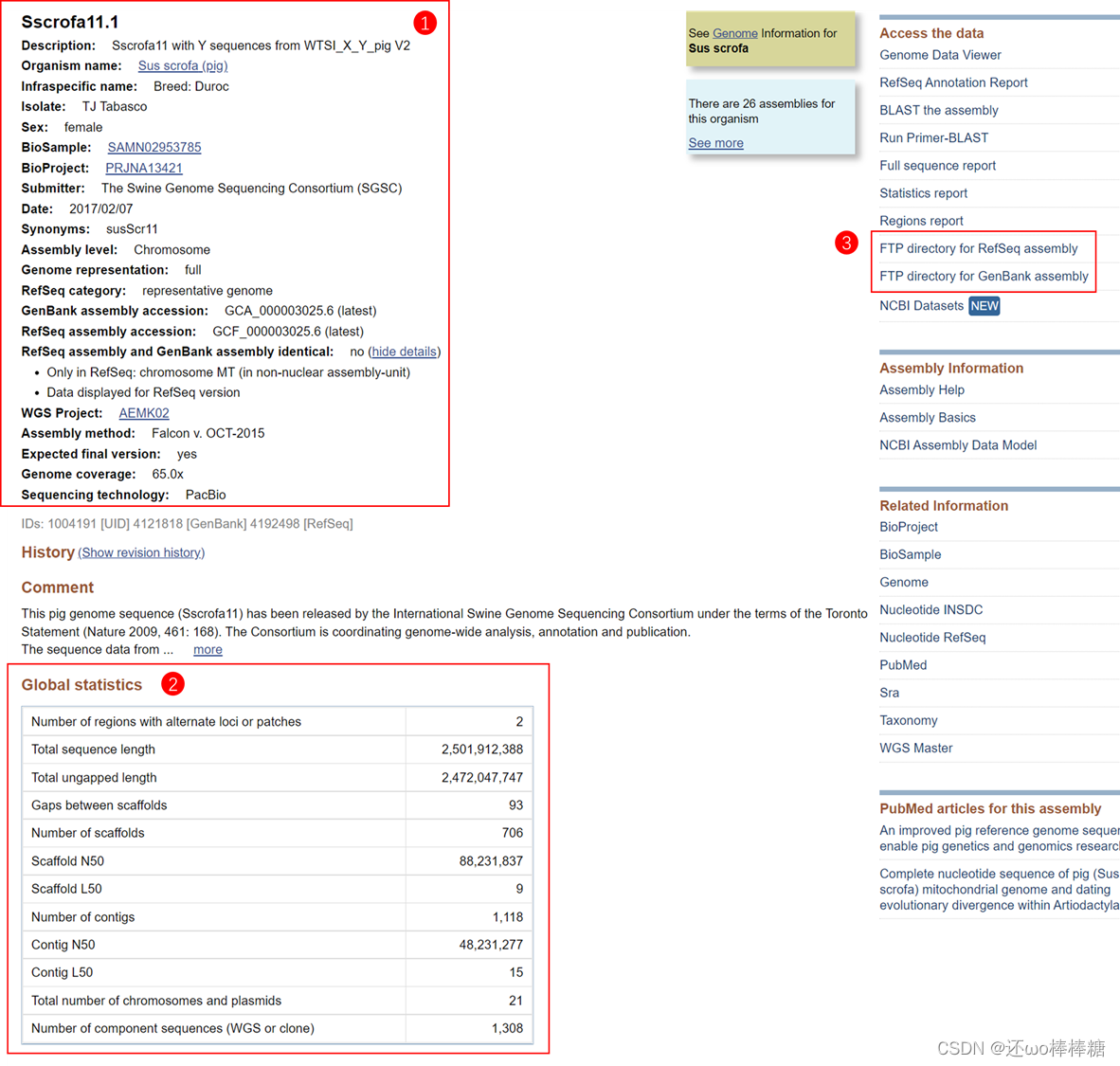
Task: Select Contig N50 value 48,231,277
Action: pos(491,945)
